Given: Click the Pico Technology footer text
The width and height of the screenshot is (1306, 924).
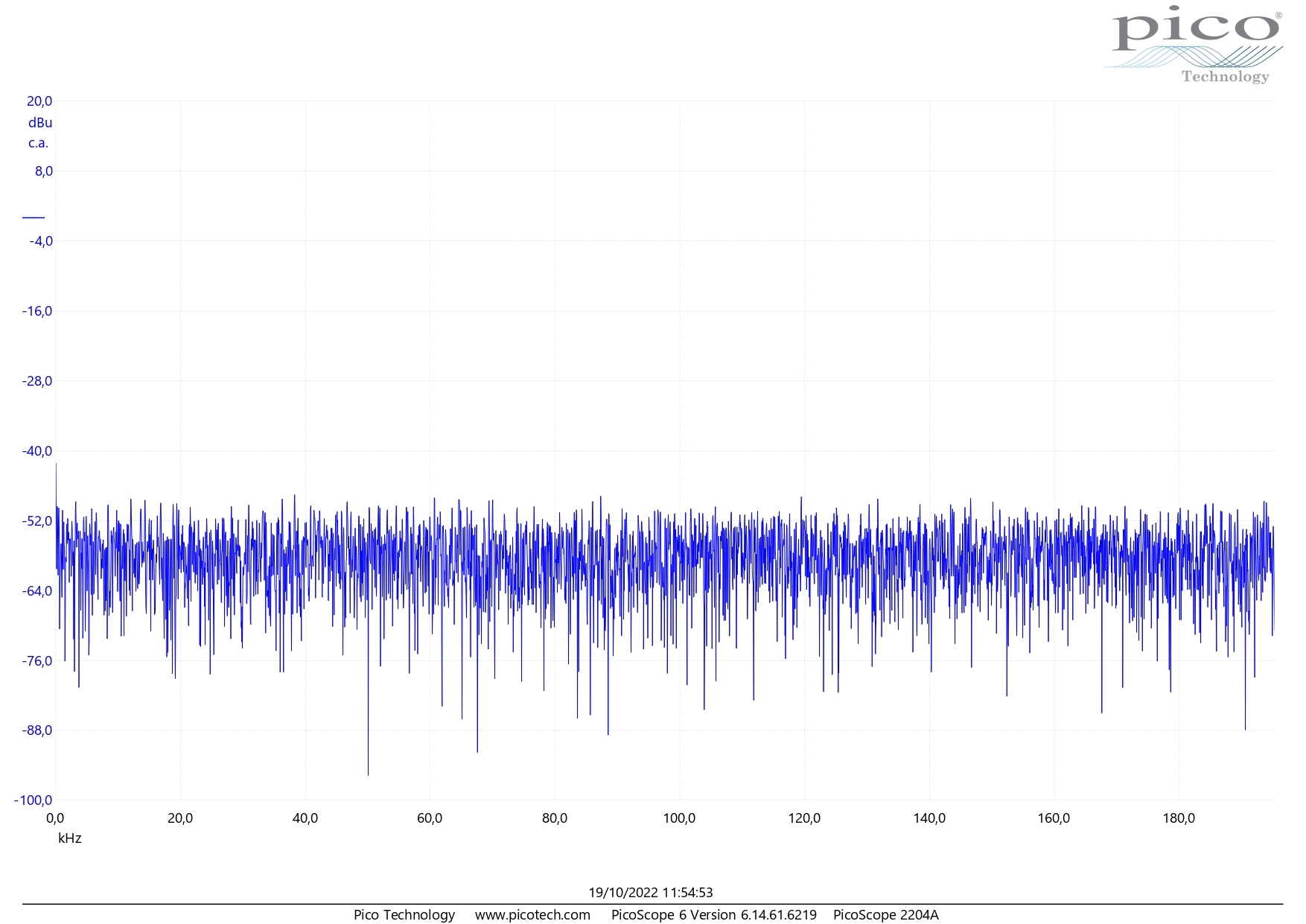Looking at the screenshot, I should pyautogui.click(x=404, y=915).
